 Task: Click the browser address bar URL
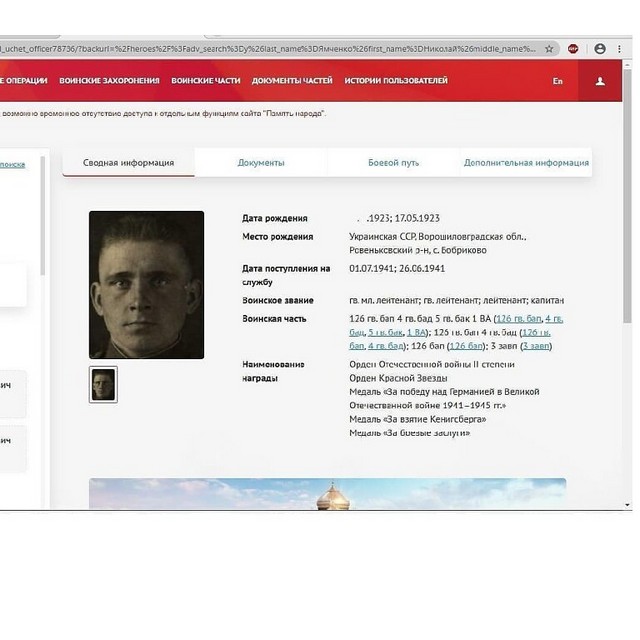coord(267,49)
